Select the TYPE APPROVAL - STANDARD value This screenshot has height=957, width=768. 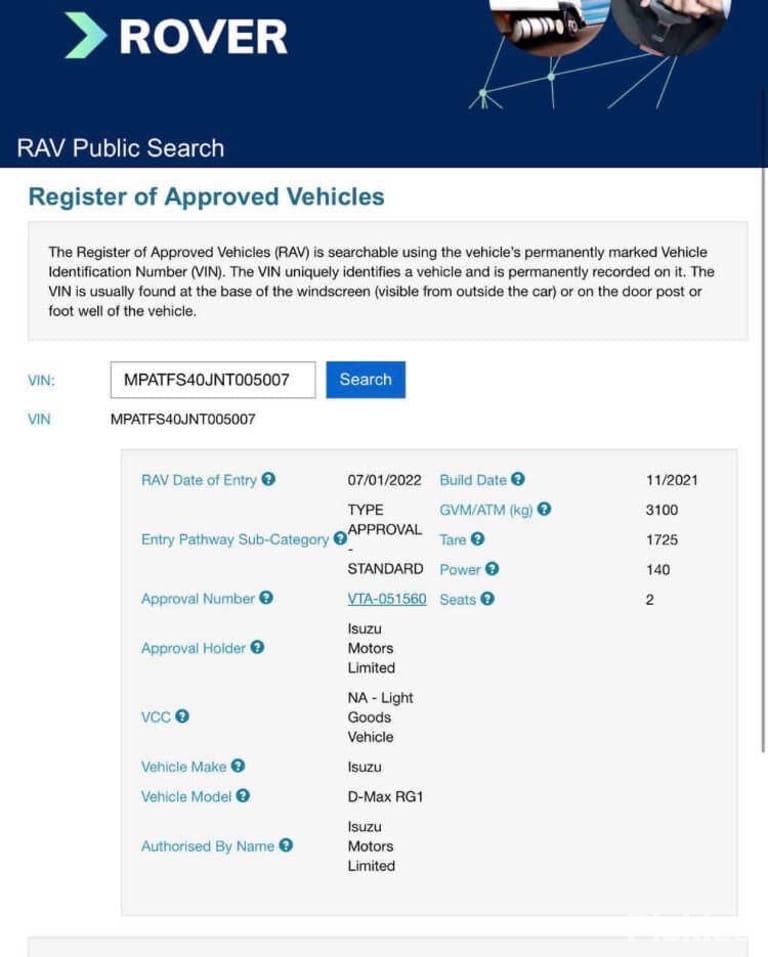point(385,539)
